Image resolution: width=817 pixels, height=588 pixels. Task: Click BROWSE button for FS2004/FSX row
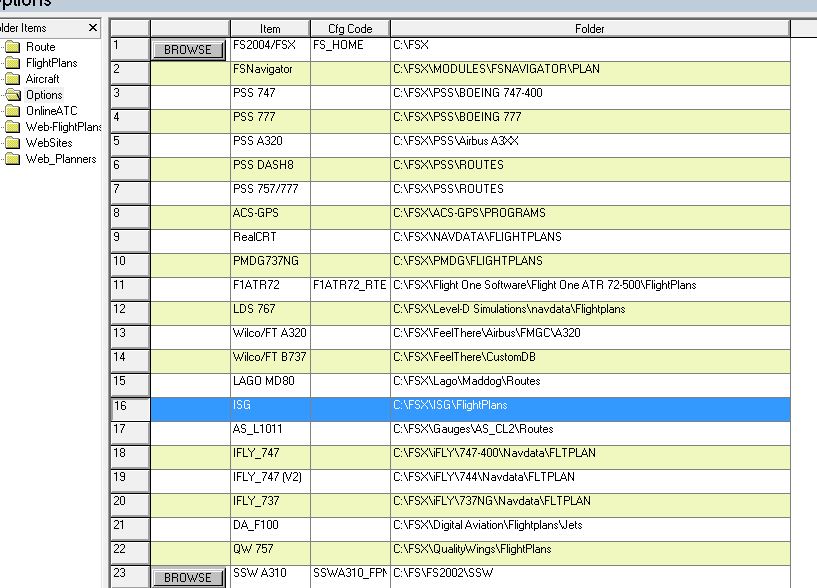pos(188,50)
